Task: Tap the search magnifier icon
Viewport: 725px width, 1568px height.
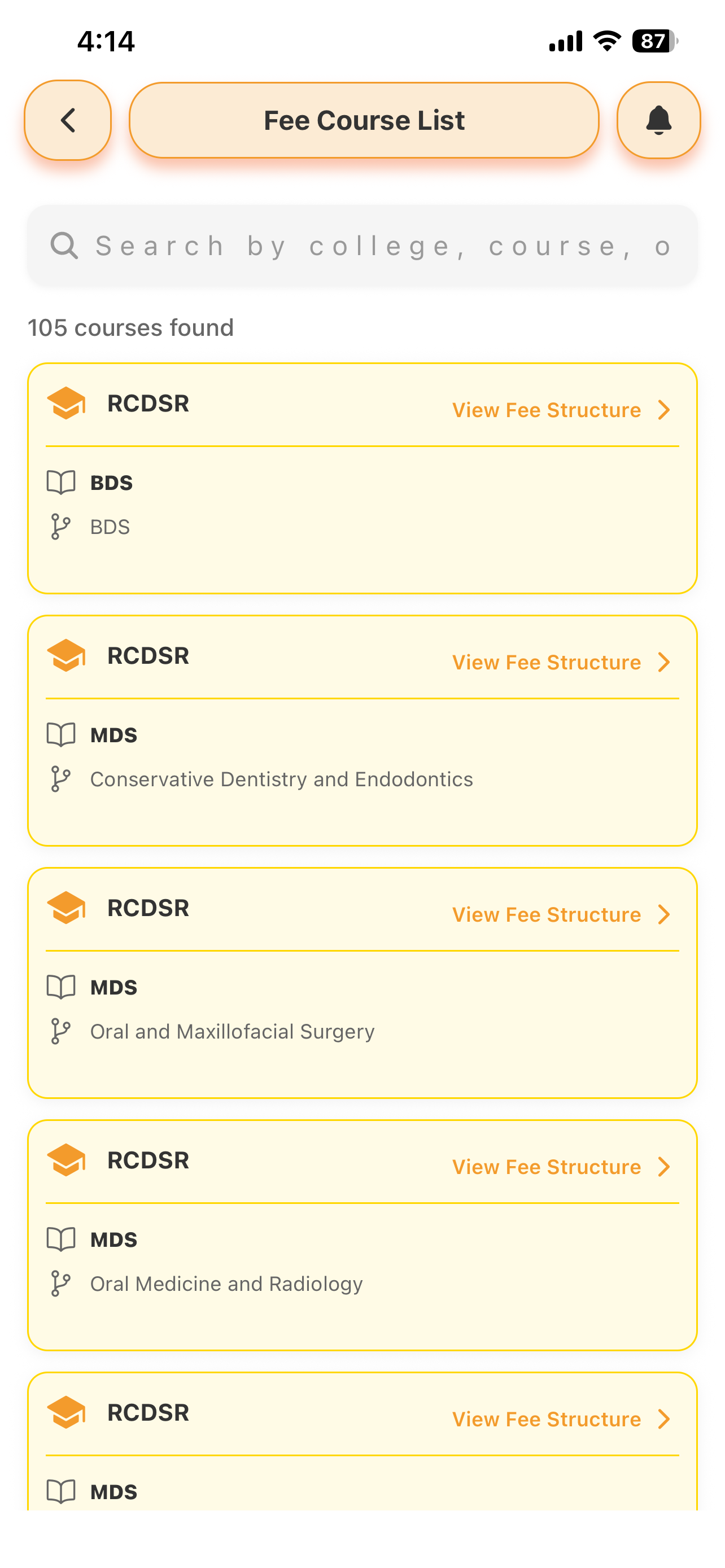Action: pos(64,246)
